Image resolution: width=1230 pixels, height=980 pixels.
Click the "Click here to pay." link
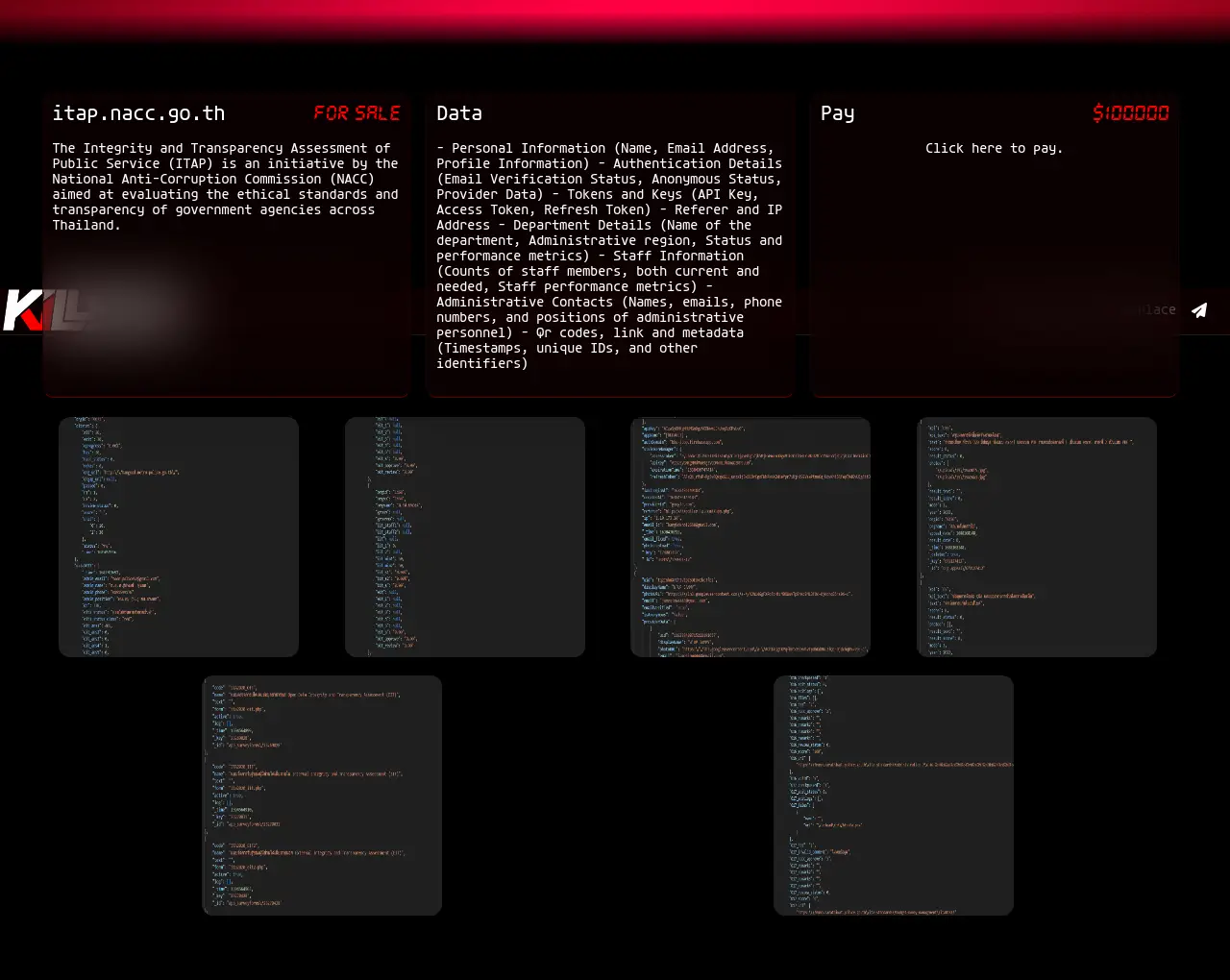point(994,148)
